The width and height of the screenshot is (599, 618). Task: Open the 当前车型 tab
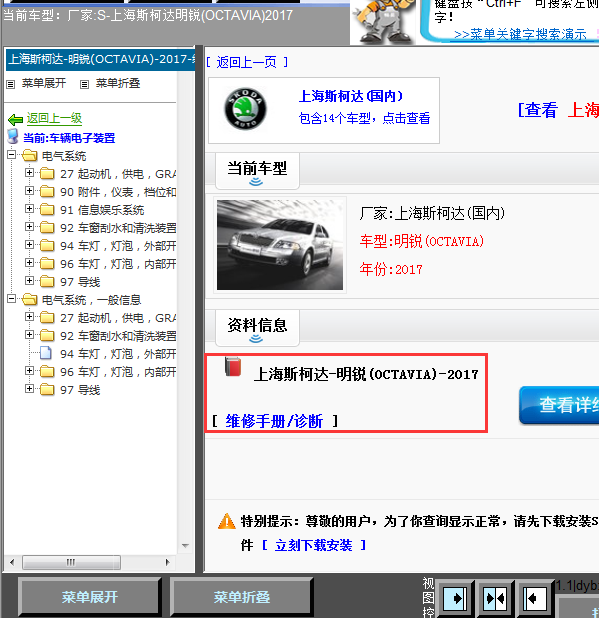(x=257, y=171)
